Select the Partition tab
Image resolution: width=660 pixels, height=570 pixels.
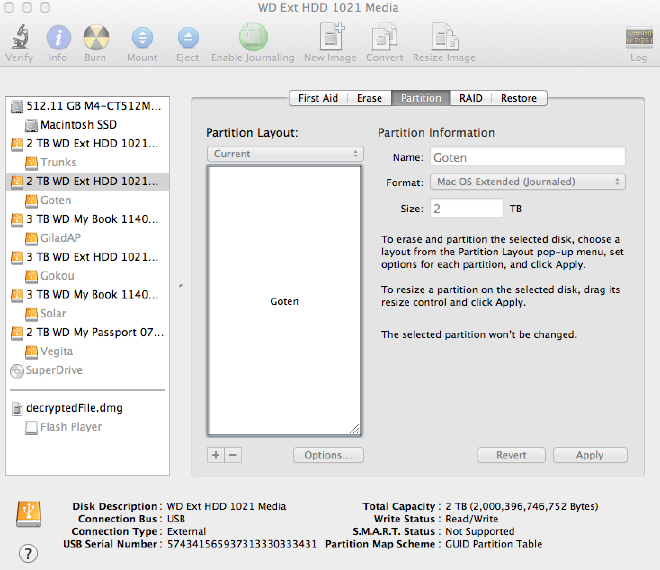pos(421,98)
